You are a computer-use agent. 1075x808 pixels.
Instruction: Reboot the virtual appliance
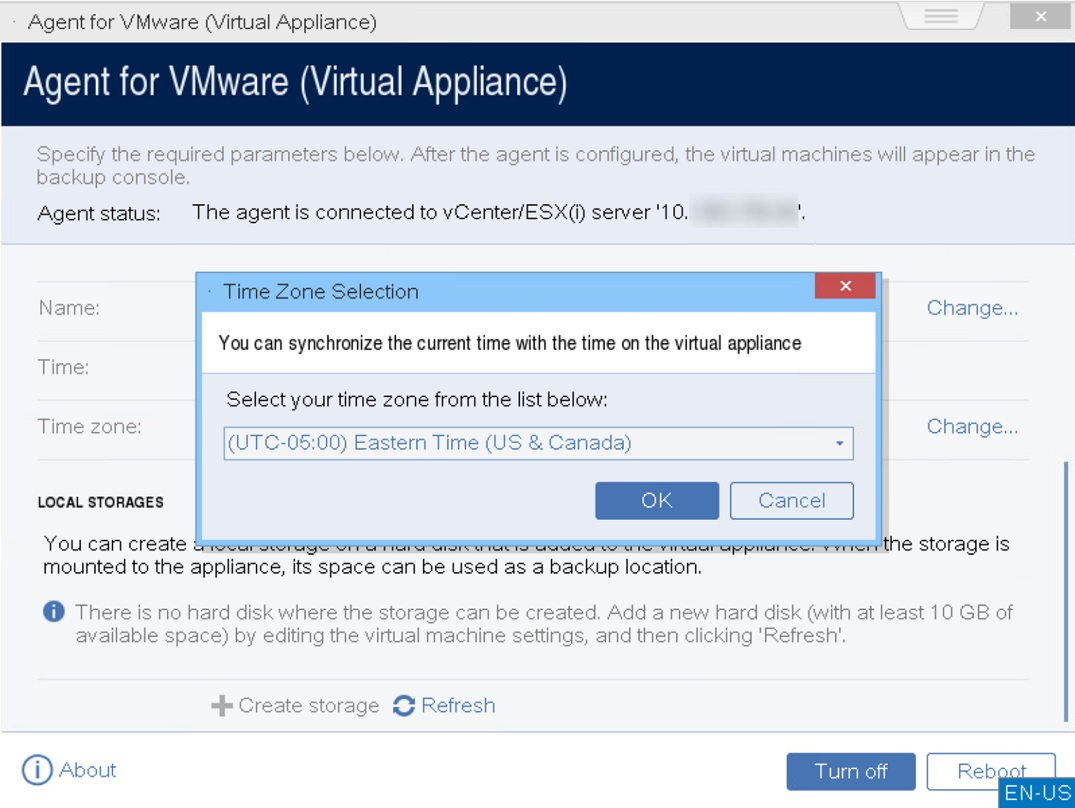[991, 772]
